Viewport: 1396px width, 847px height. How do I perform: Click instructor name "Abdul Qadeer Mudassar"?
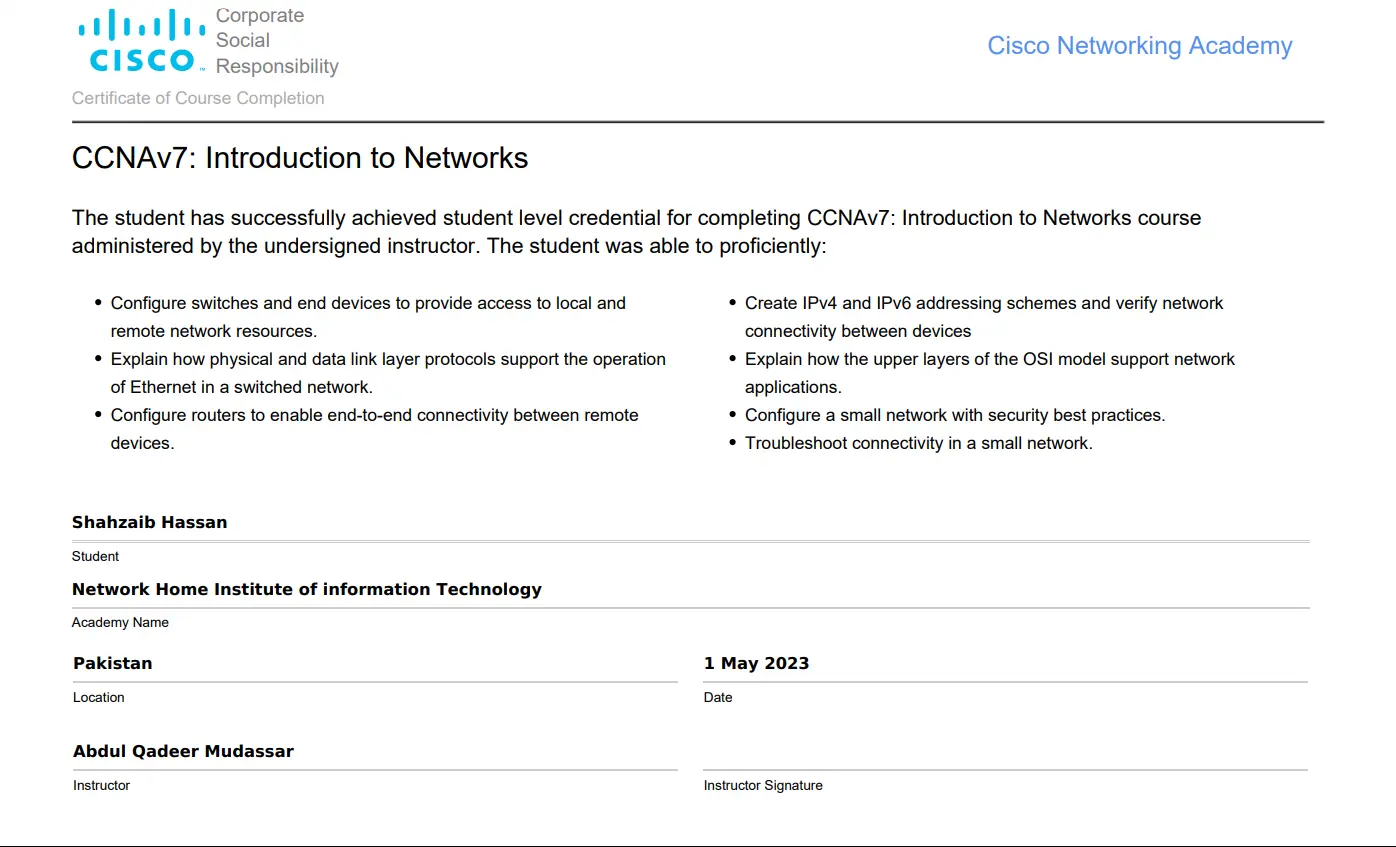pyautogui.click(x=184, y=751)
